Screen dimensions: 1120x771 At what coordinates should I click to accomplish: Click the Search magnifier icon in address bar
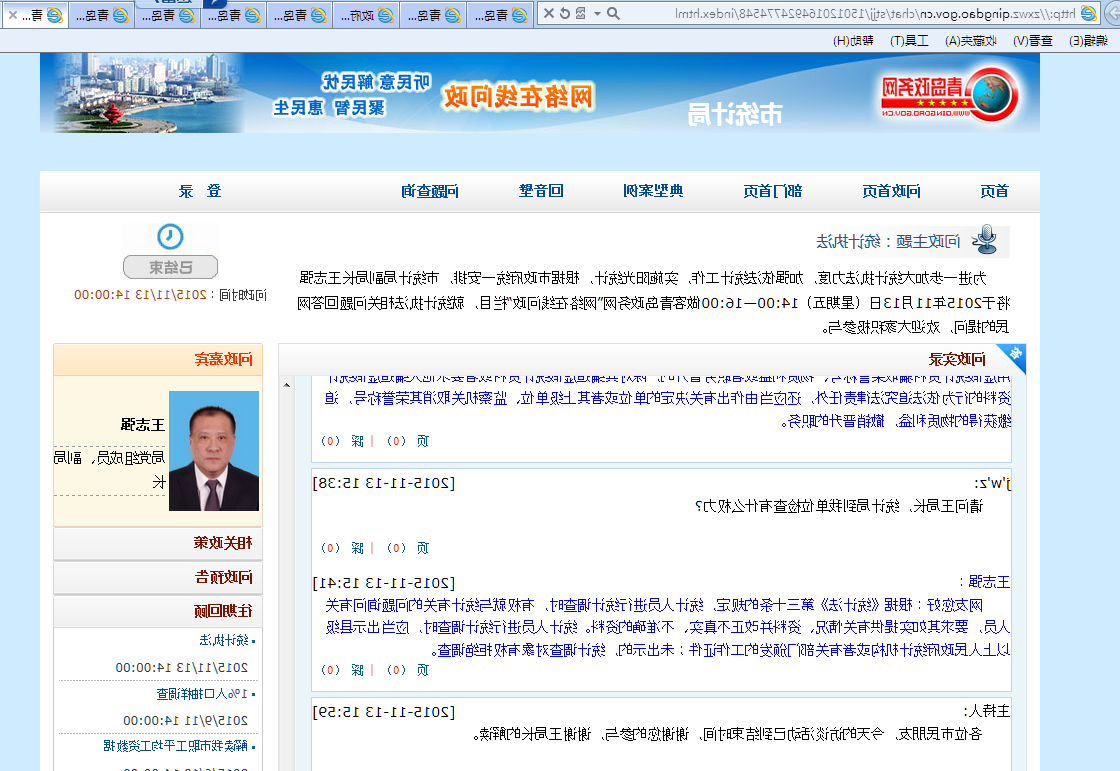(613, 14)
